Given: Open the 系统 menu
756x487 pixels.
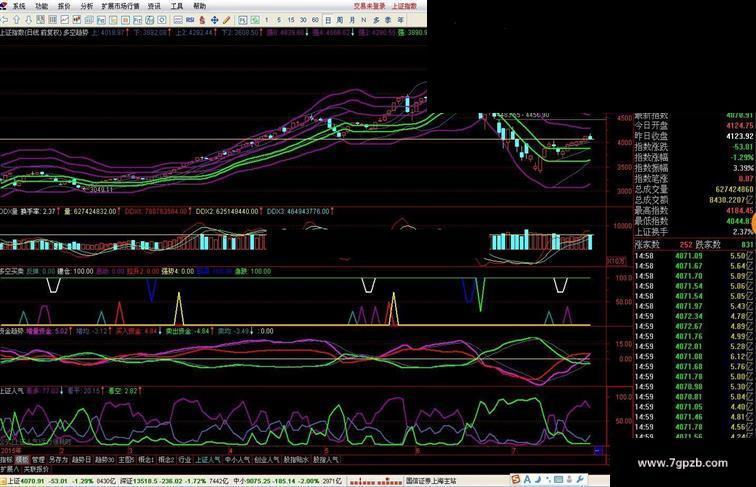Looking at the screenshot, I should pos(19,6).
